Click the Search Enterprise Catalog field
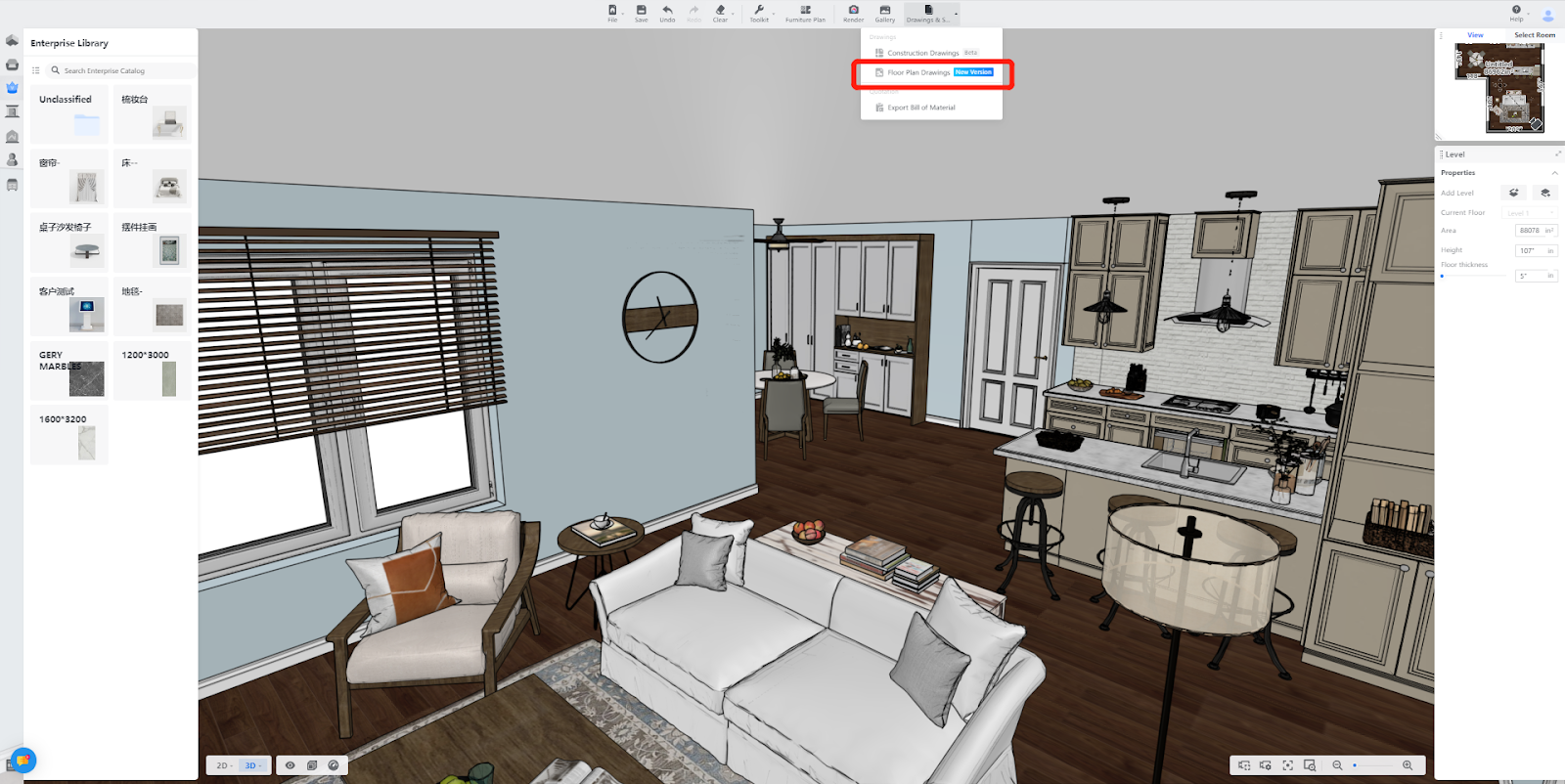This screenshot has width=1565, height=784. click(x=122, y=71)
